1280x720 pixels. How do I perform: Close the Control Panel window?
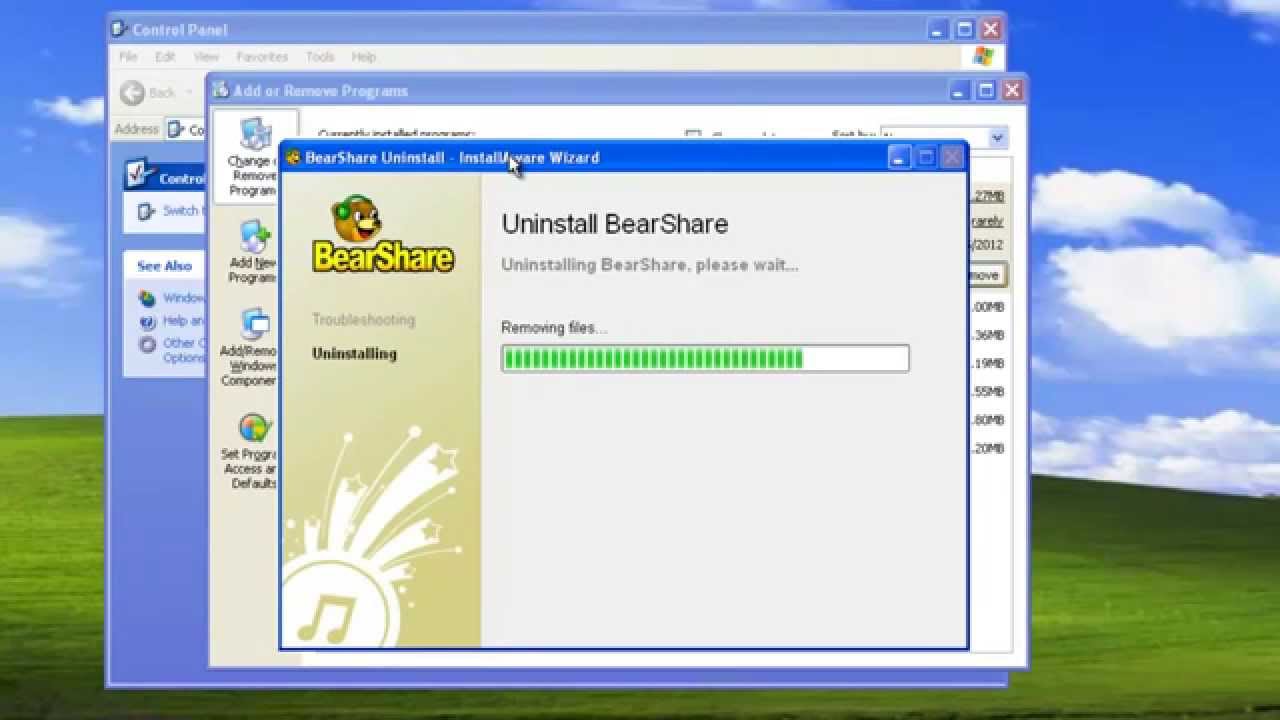[x=991, y=29]
